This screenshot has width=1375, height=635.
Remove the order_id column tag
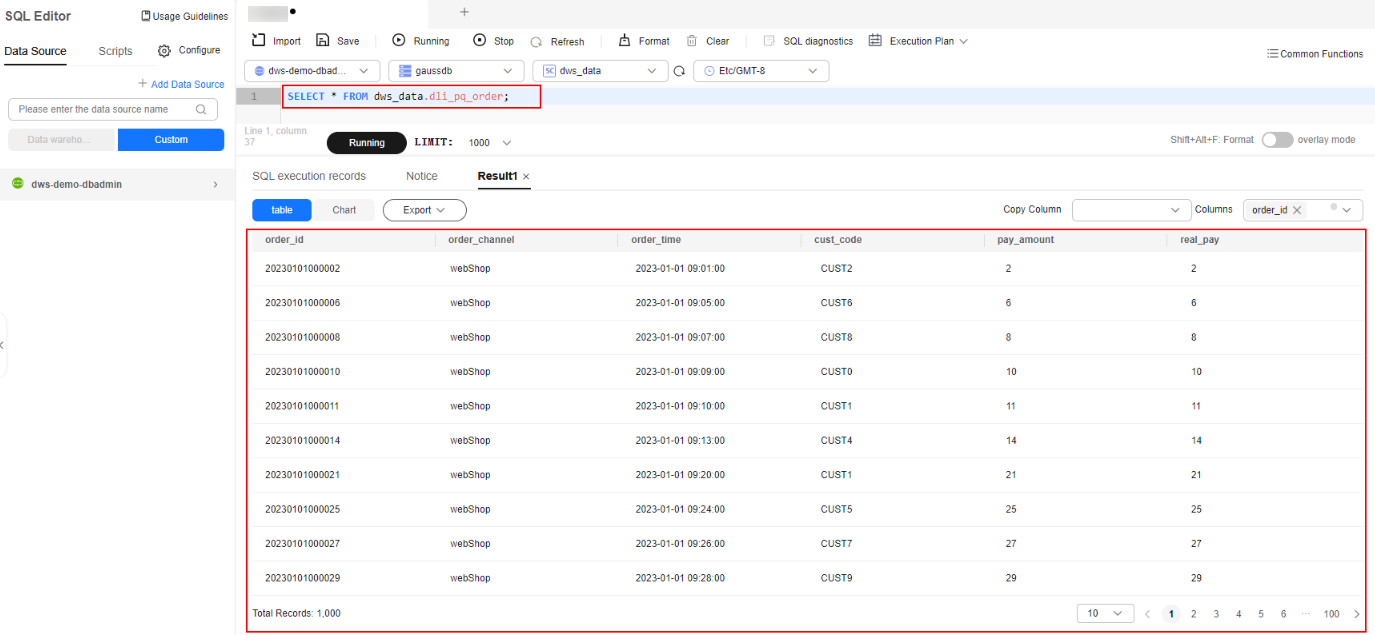click(x=1297, y=210)
